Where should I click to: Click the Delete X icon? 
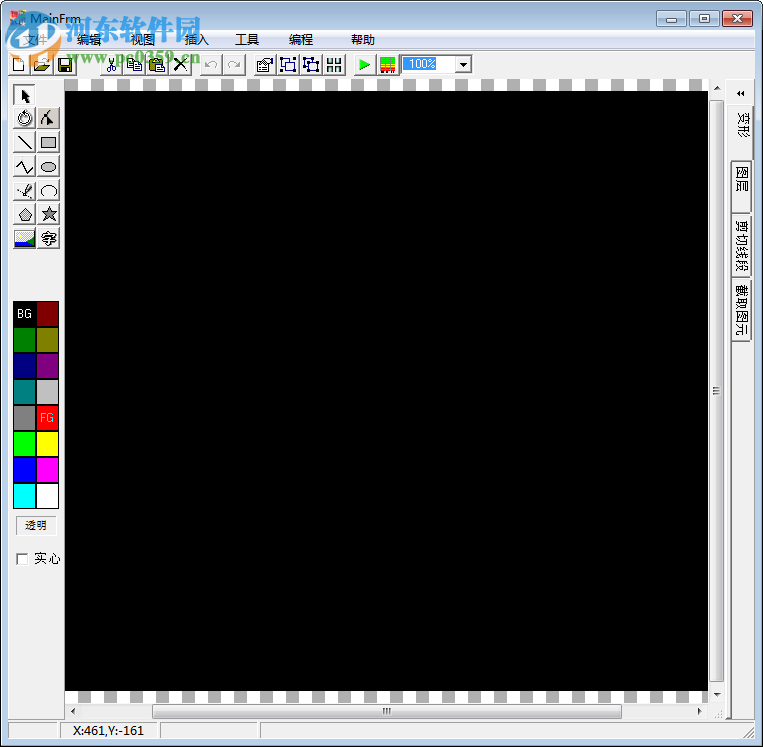(x=181, y=64)
